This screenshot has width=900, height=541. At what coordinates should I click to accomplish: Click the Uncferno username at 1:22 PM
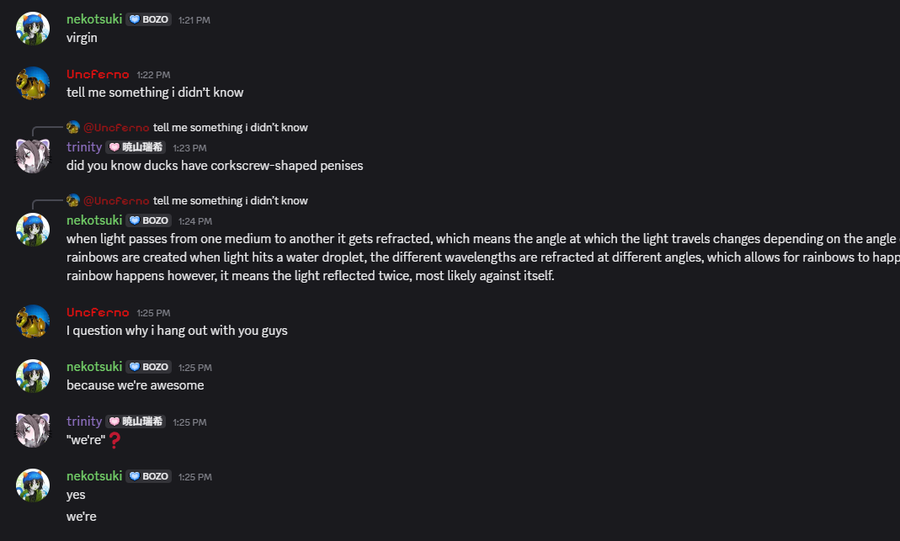98,74
